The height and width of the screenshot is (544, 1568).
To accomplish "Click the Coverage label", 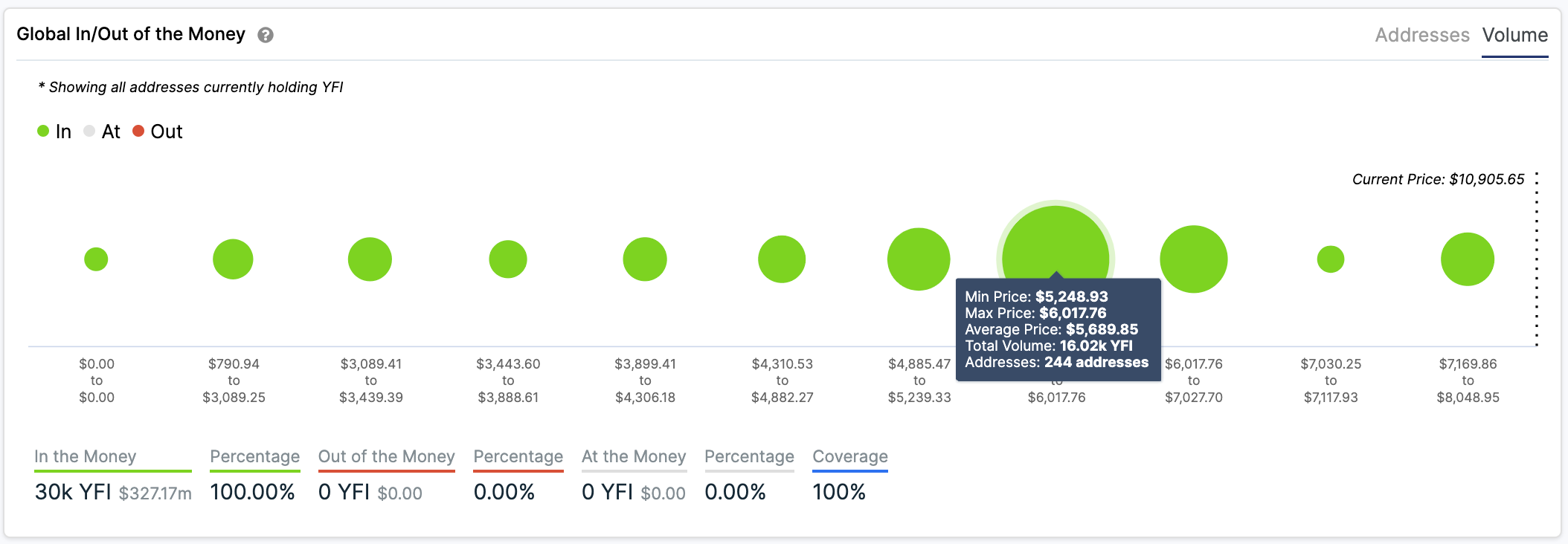I will click(850, 456).
